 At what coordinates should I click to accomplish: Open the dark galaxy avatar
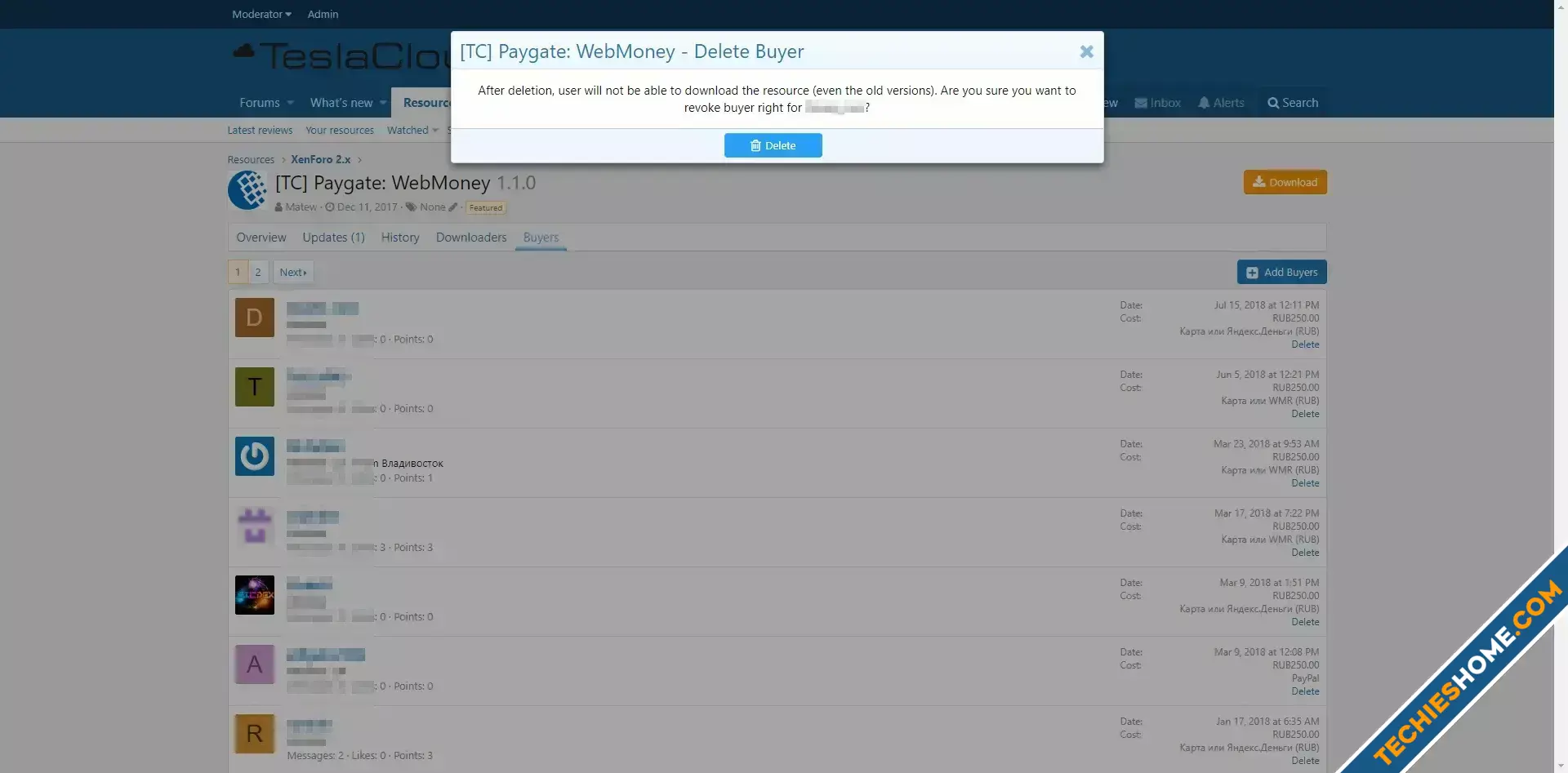pyautogui.click(x=255, y=595)
